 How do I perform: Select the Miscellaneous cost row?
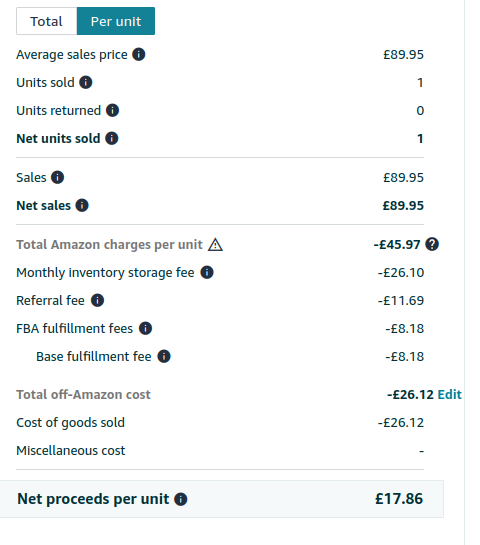tap(220, 450)
